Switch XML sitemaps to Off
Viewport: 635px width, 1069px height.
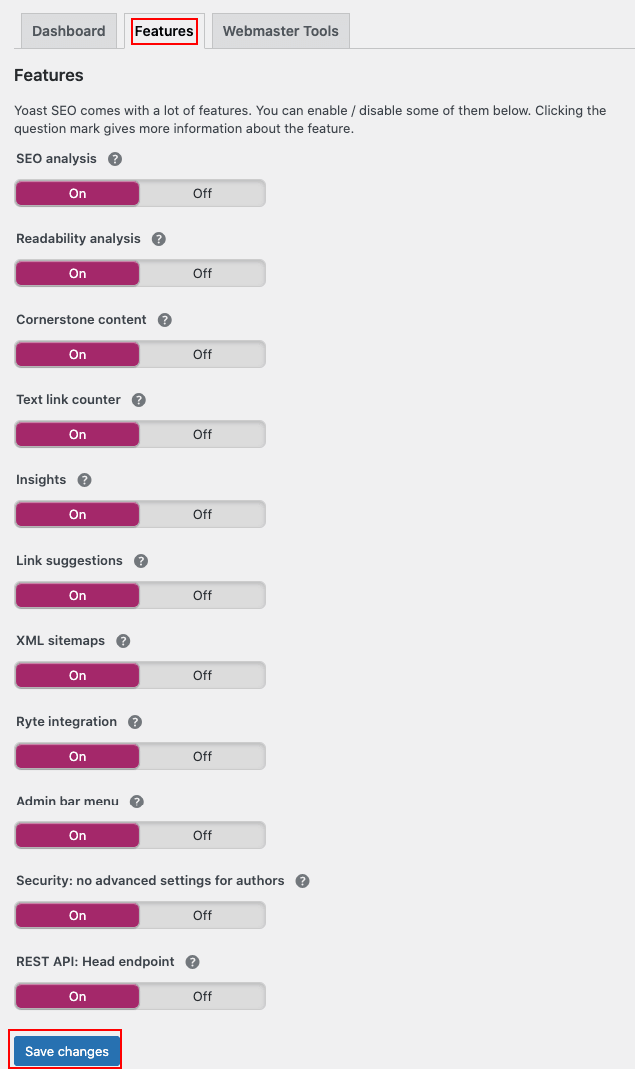(x=202, y=676)
